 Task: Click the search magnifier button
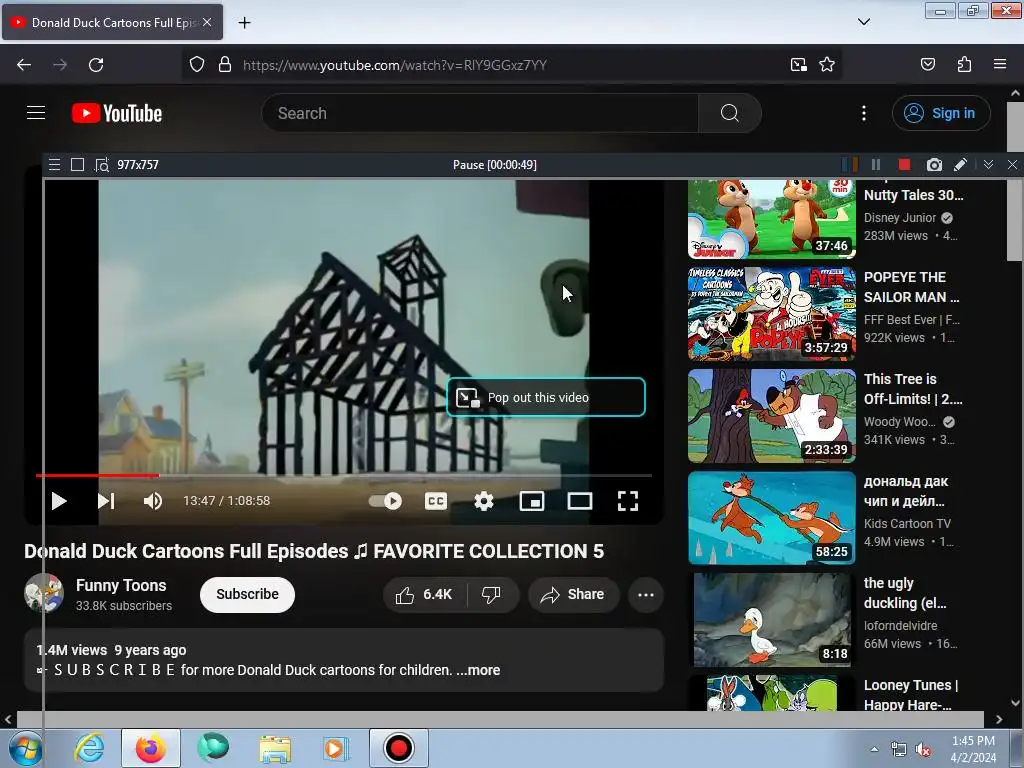pos(729,113)
